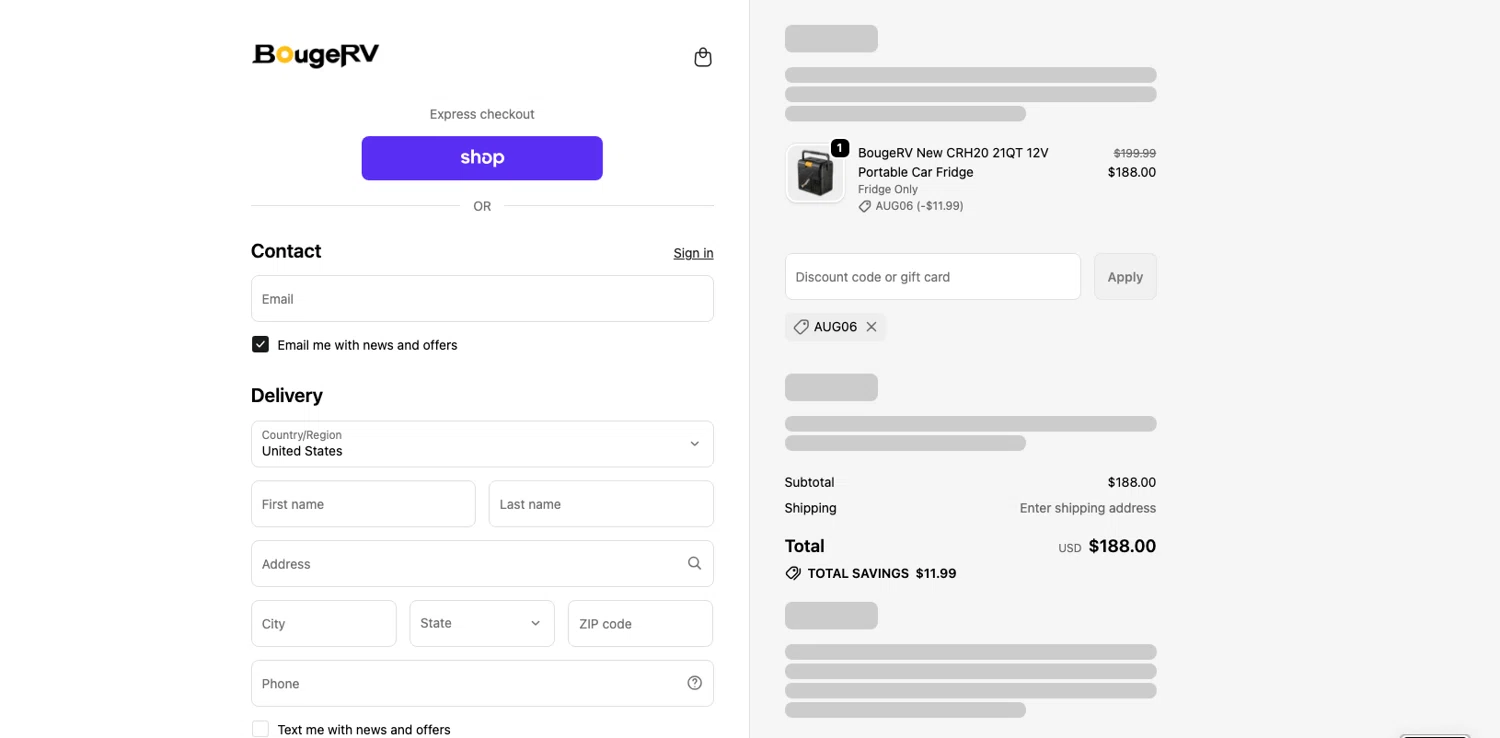Focus the City input field
The image size is (1500, 738).
click(324, 623)
